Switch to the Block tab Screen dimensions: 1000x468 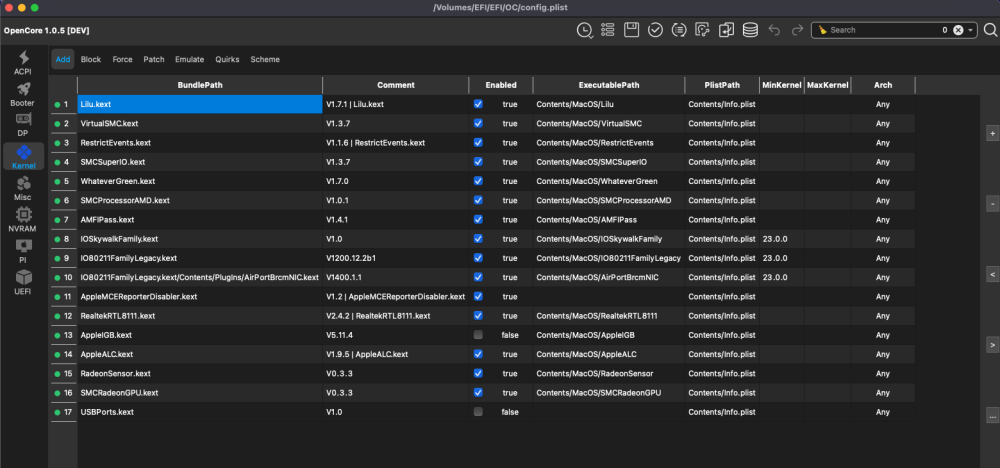tap(91, 59)
